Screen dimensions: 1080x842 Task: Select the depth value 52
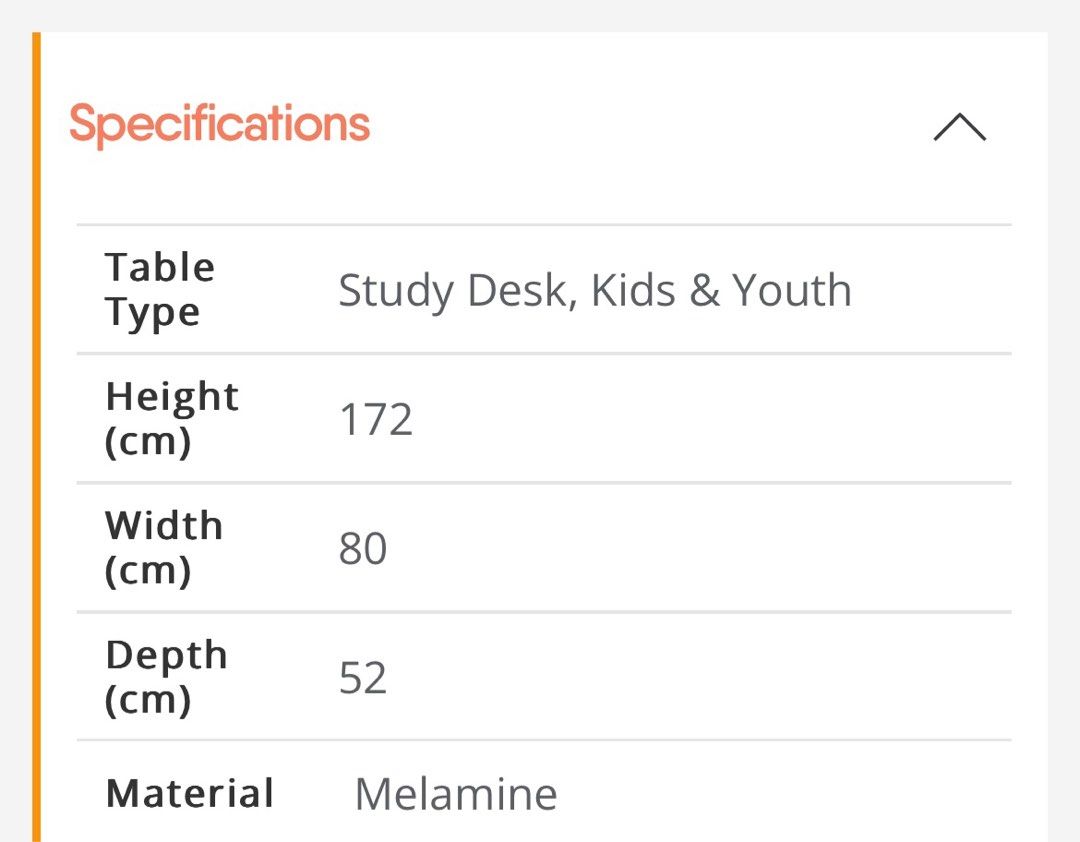click(364, 677)
